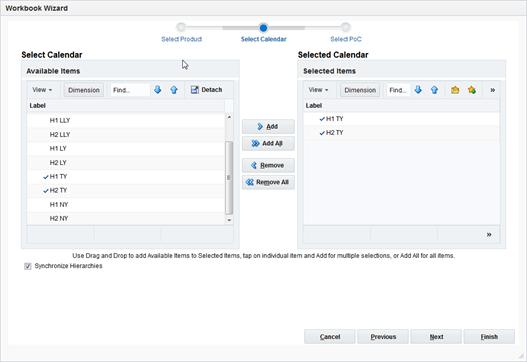
Task: Click the star icon in Selected Items toolbar
Action: tap(472, 90)
